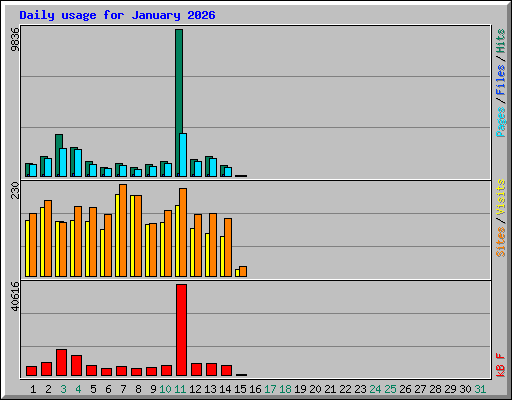Click the yellow Visits bar for day 8

pyautogui.click(x=132, y=236)
